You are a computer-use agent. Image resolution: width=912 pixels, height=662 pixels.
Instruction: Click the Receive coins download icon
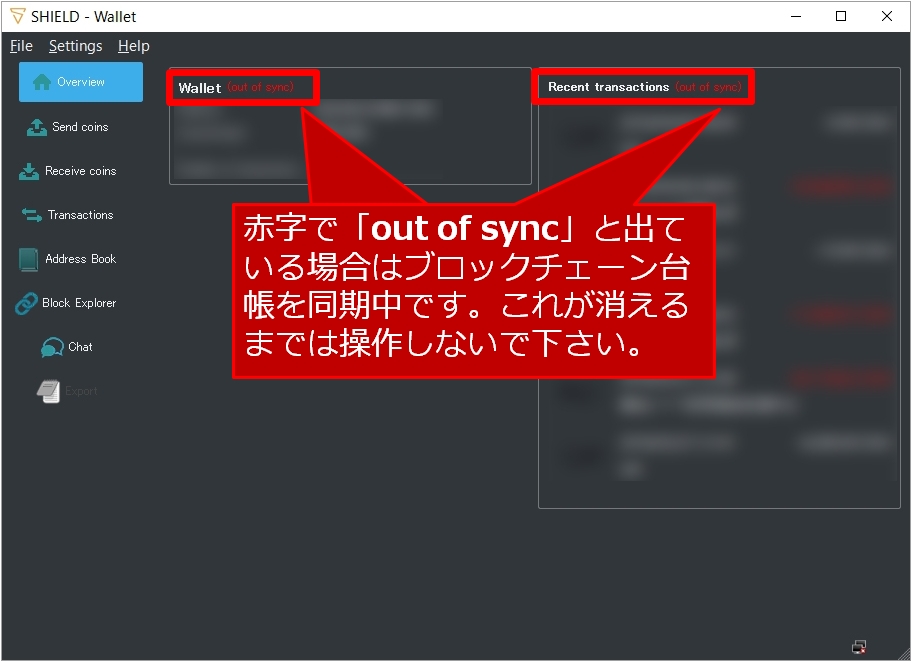coord(28,171)
